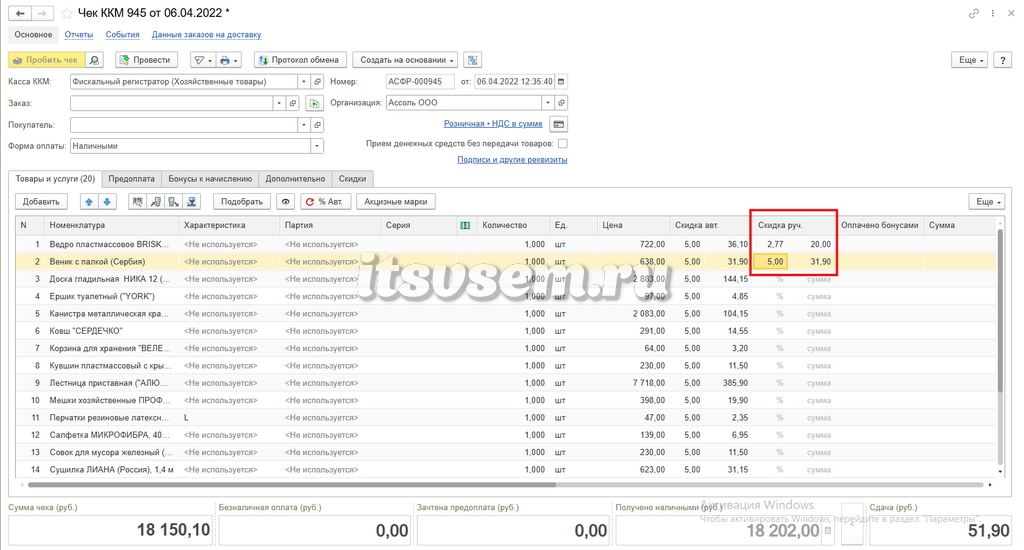Screen dimensions: 1024x550
Task: Switch to the Скидки tab
Action: (x=353, y=179)
